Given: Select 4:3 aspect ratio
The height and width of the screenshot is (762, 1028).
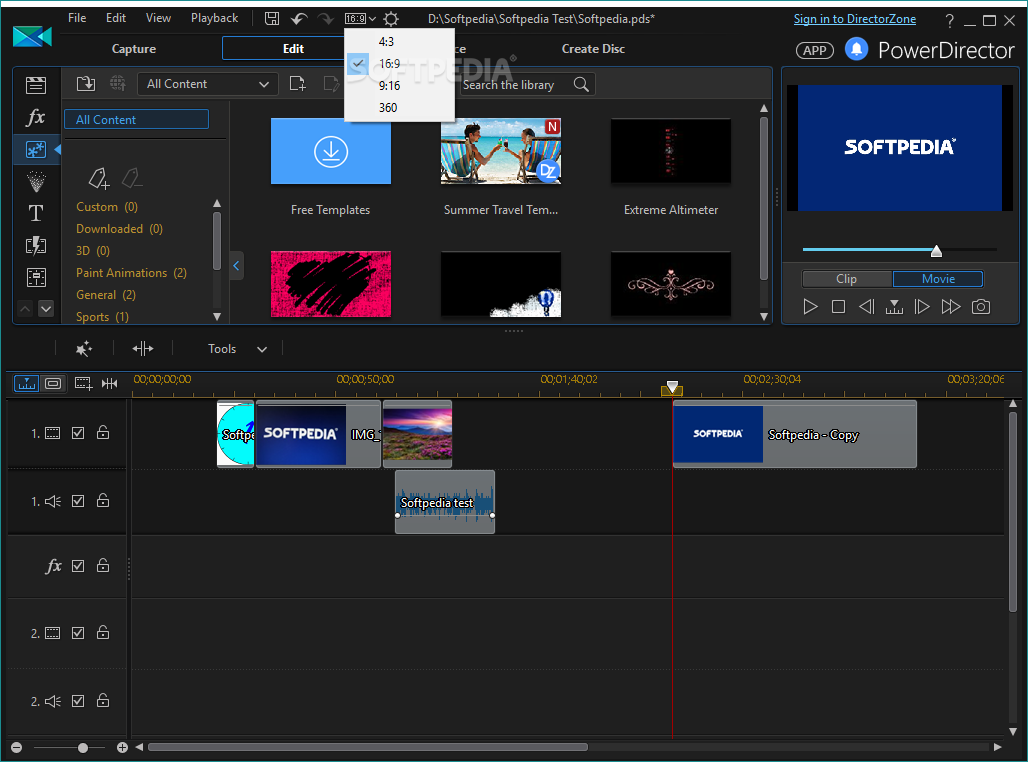Looking at the screenshot, I should 386,42.
